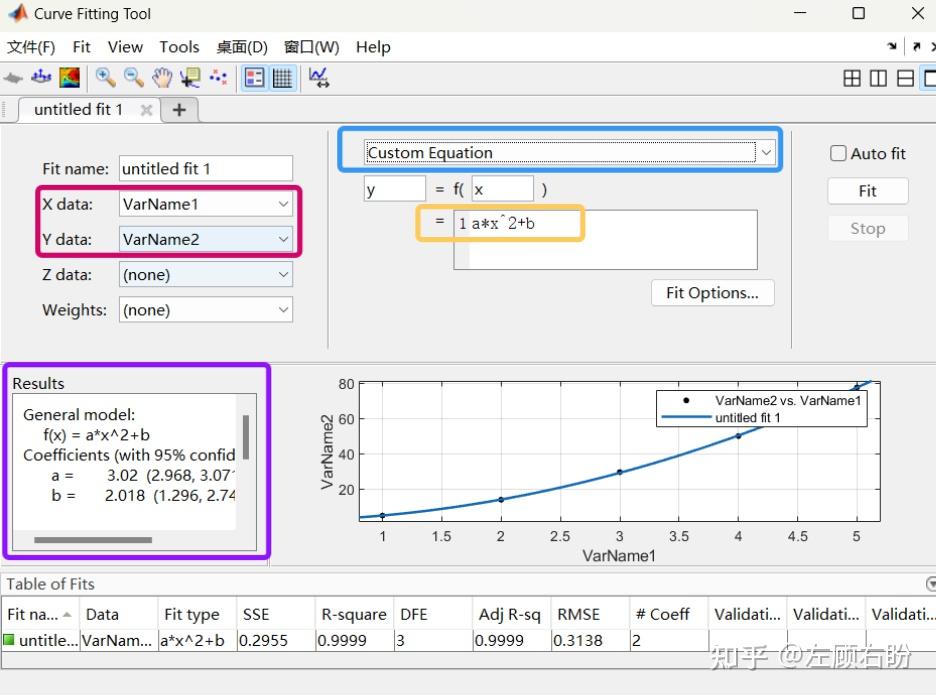
Task: Maximize the Curve Fitting Tool window
Action: click(x=858, y=13)
